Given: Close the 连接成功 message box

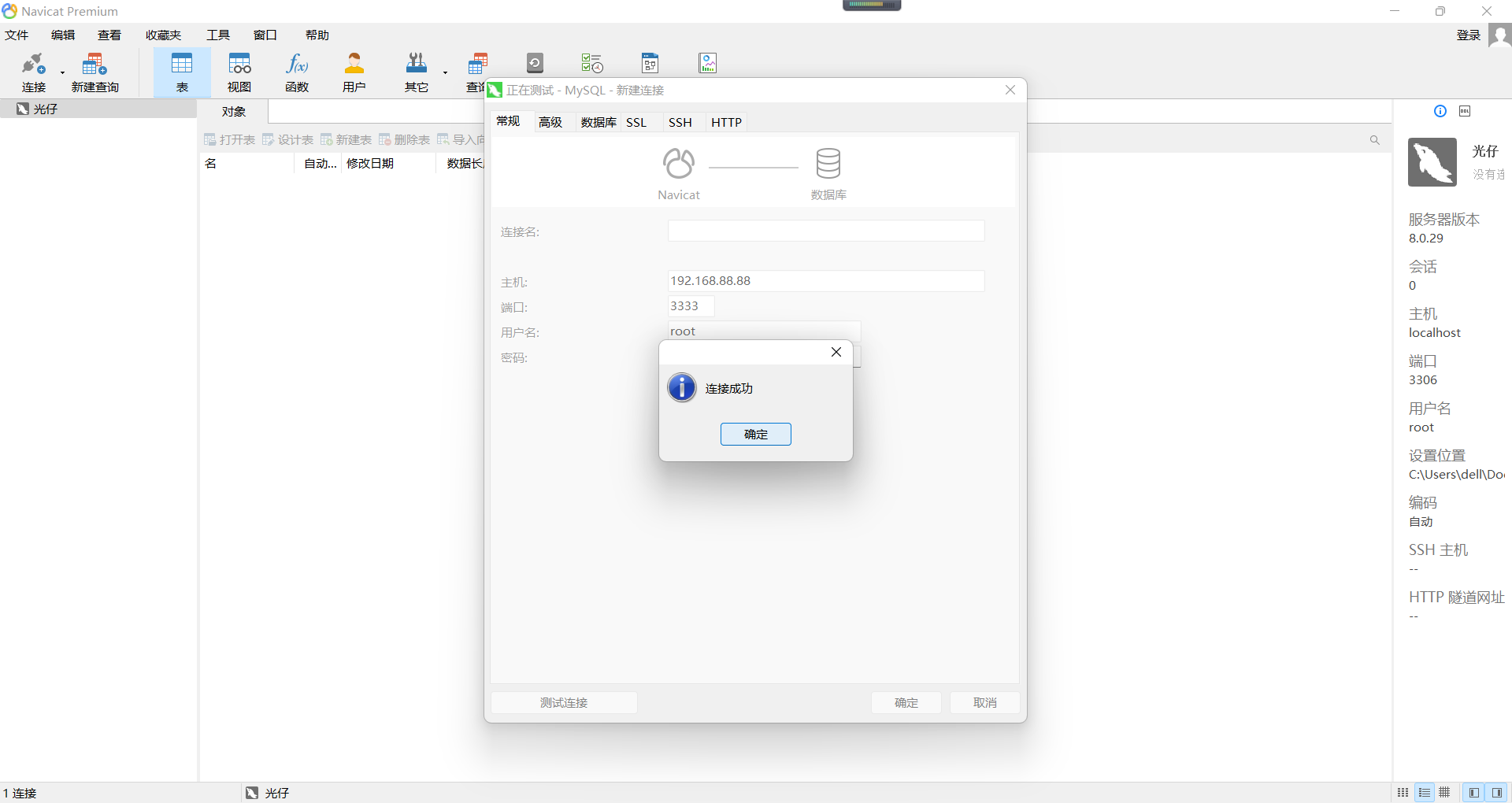Looking at the screenshot, I should click(836, 352).
